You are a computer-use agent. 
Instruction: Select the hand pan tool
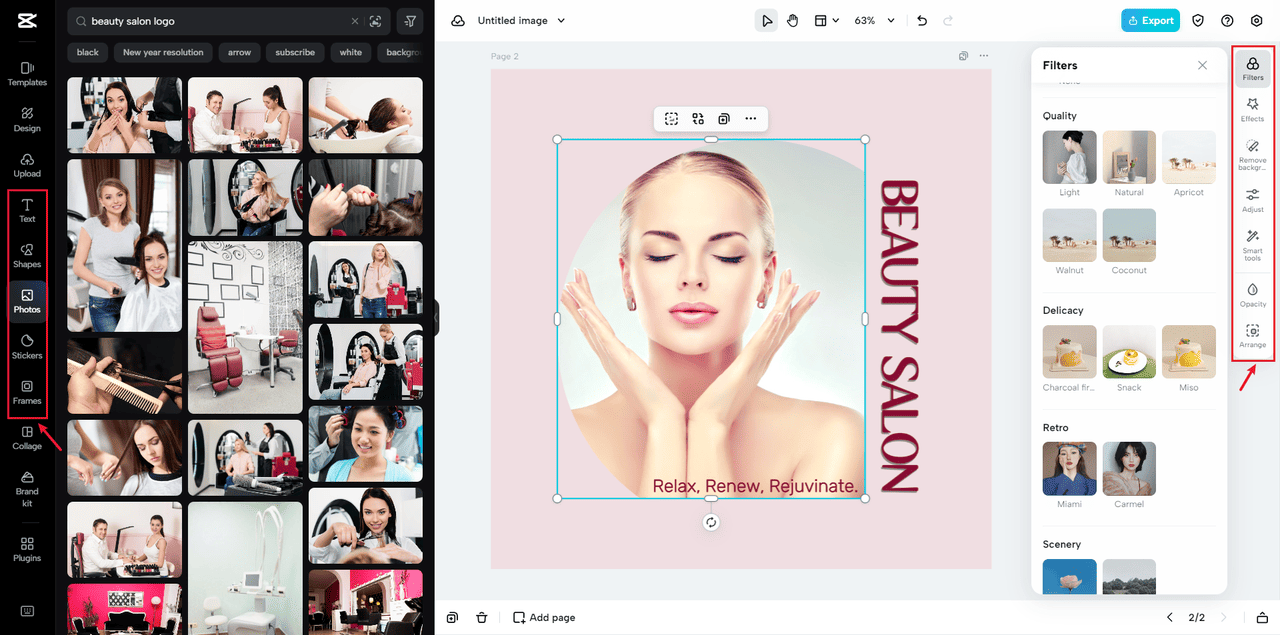coord(793,21)
